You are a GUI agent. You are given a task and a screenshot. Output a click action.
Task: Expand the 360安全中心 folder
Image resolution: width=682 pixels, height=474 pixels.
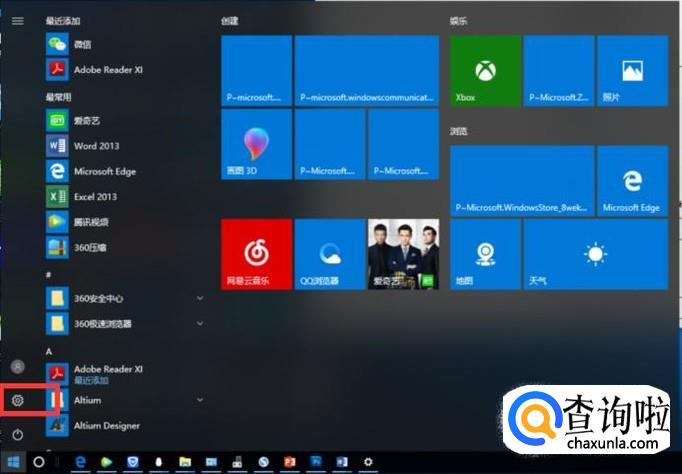[x=200, y=298]
